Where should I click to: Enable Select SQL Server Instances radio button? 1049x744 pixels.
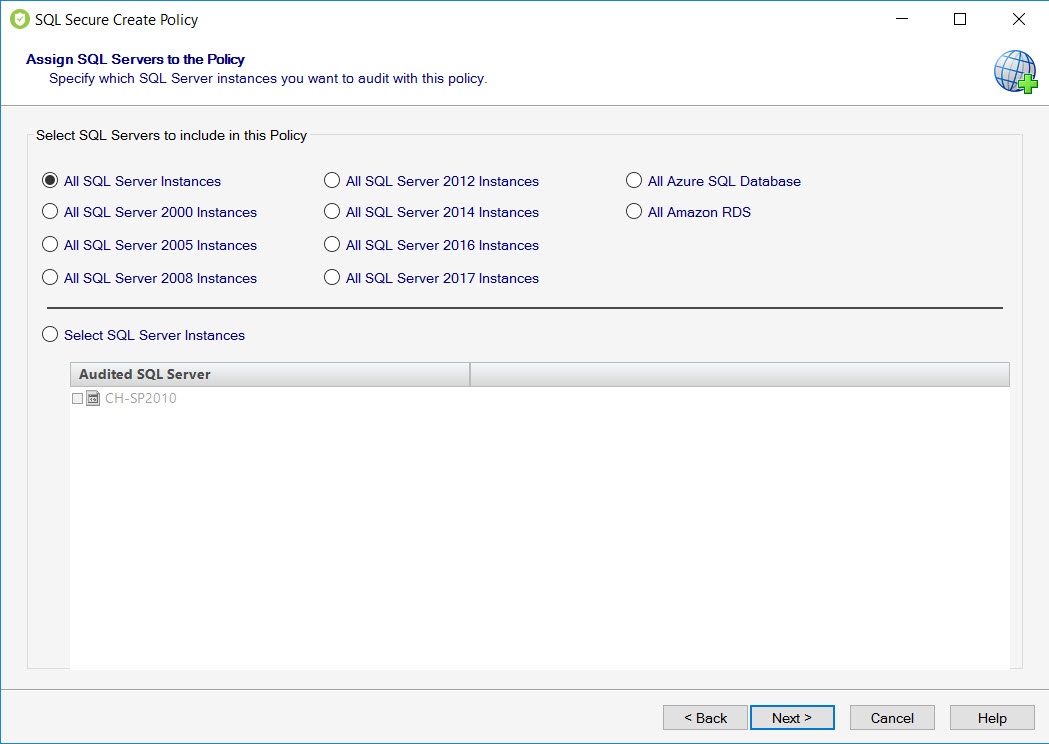point(50,335)
